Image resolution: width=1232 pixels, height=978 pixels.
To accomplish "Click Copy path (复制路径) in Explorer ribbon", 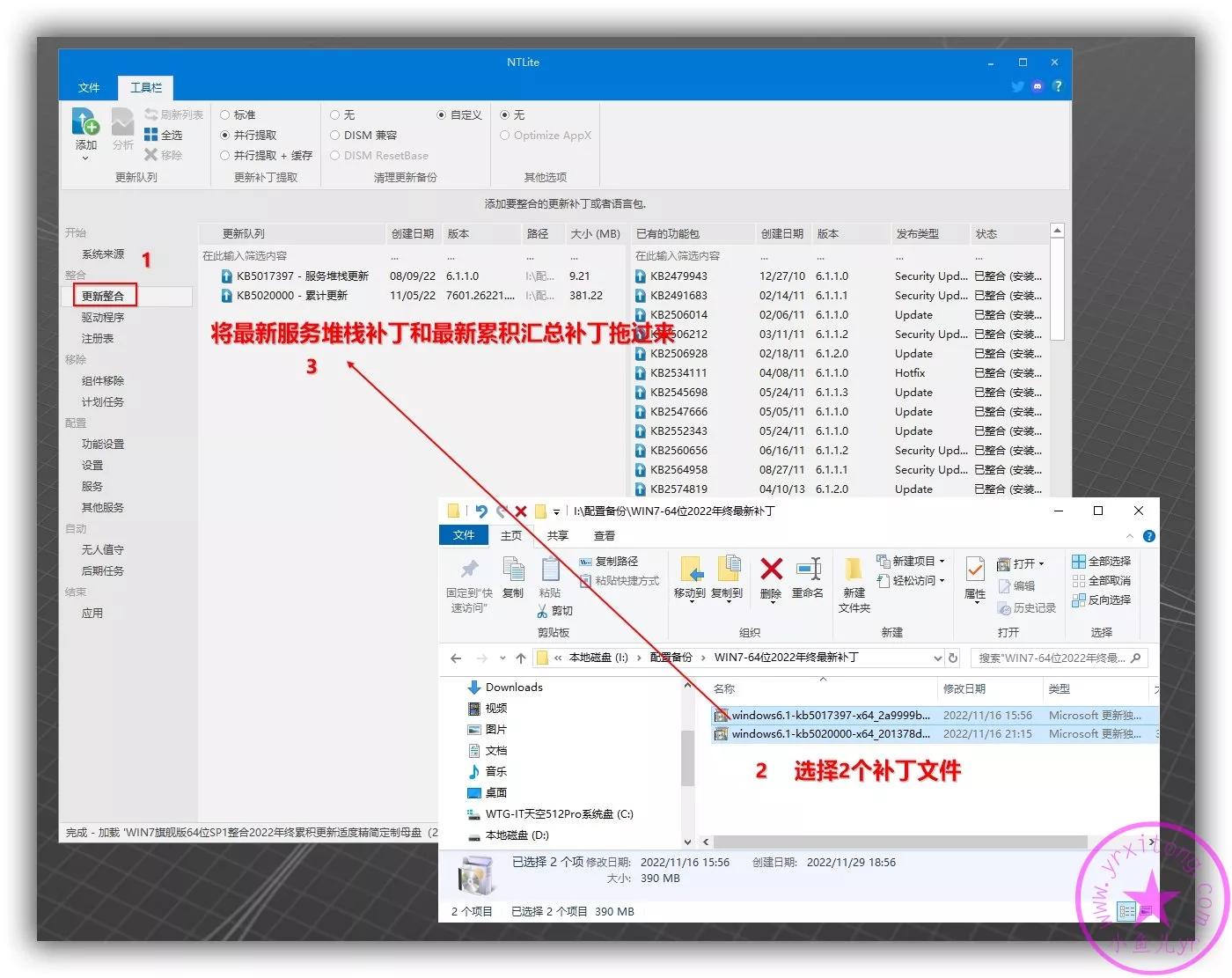I will point(608,562).
